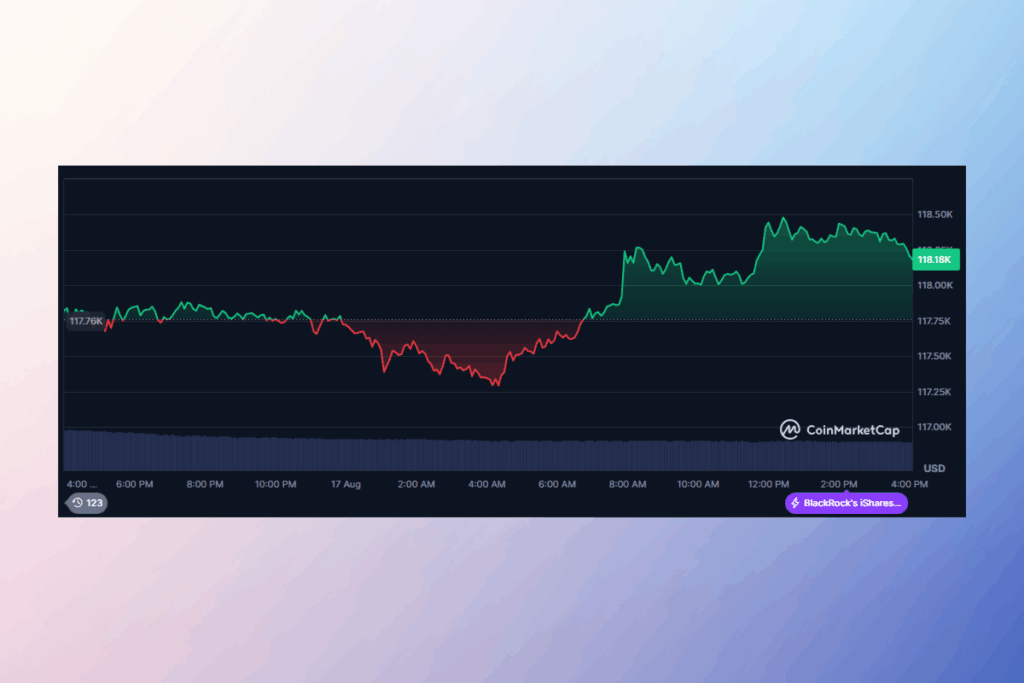Select the 117.25K price axis label

(934, 392)
